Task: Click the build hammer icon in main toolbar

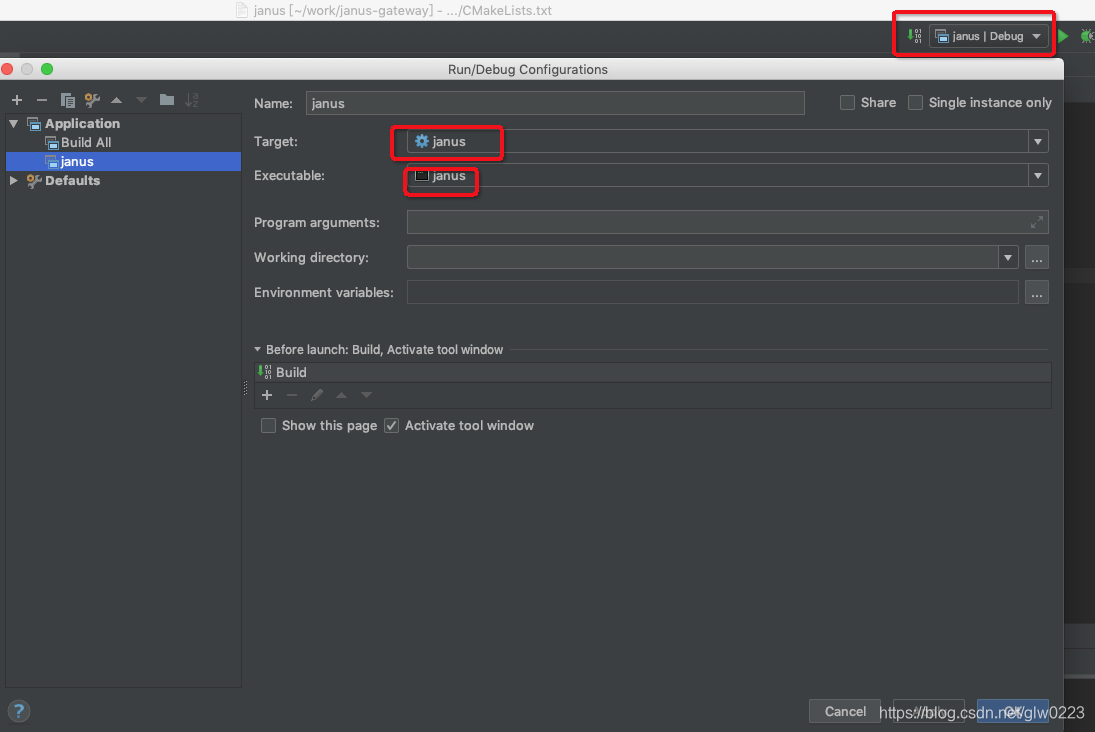Action: (914, 36)
